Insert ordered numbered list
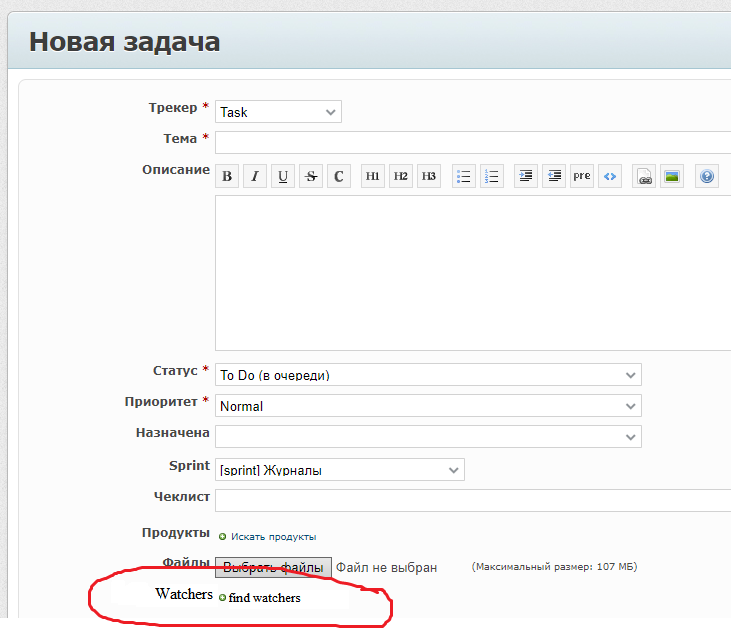Screen dimensions: 745x642 pos(492,176)
